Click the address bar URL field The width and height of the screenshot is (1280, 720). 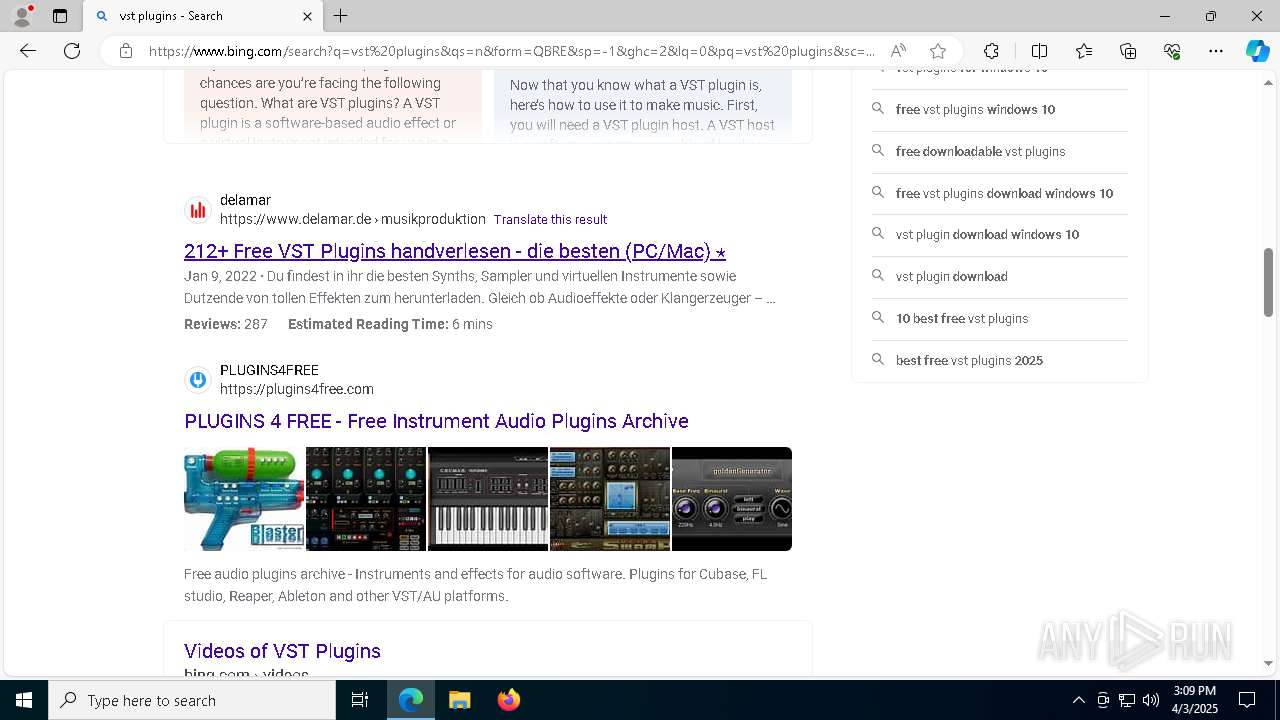[x=512, y=51]
